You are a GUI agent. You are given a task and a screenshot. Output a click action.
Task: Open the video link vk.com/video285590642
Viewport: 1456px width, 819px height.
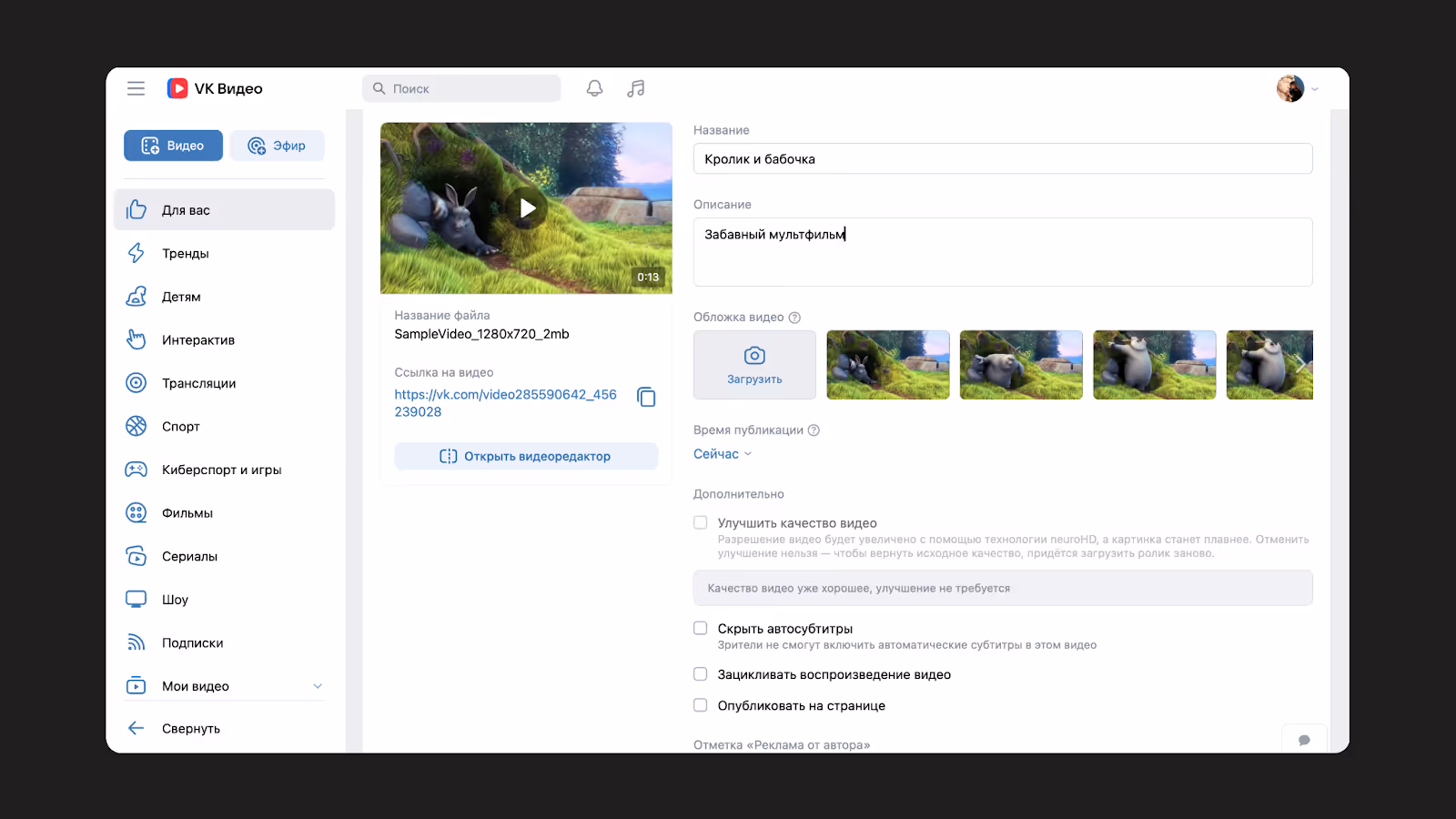pyautogui.click(x=505, y=402)
